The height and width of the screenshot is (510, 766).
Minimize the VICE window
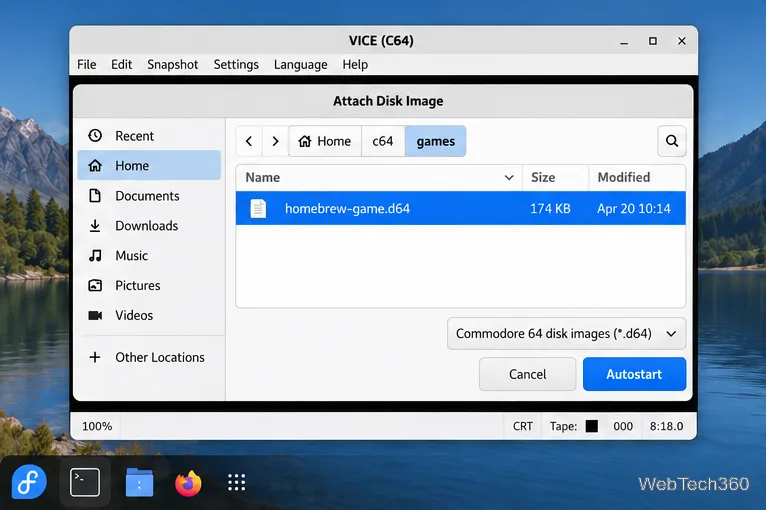pyautogui.click(x=624, y=42)
